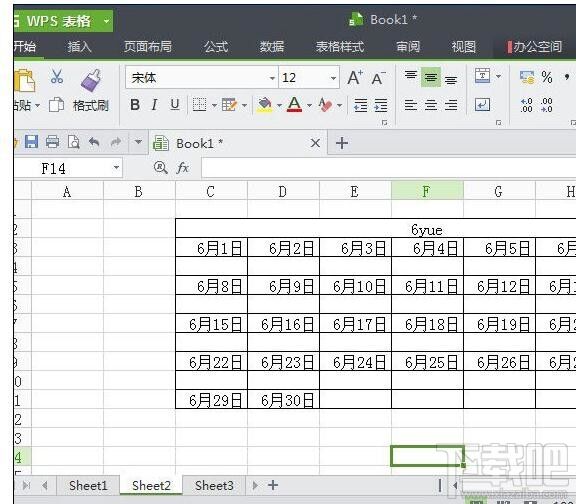Image resolution: width=576 pixels, height=504 pixels.
Task: Switch to Sheet1 tab
Action: tap(88, 486)
